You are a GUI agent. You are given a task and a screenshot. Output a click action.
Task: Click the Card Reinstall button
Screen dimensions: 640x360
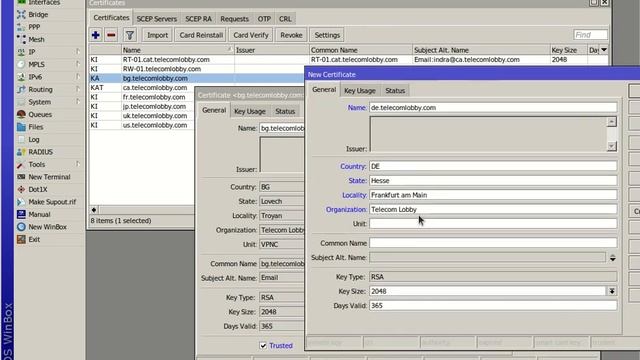tap(201, 35)
